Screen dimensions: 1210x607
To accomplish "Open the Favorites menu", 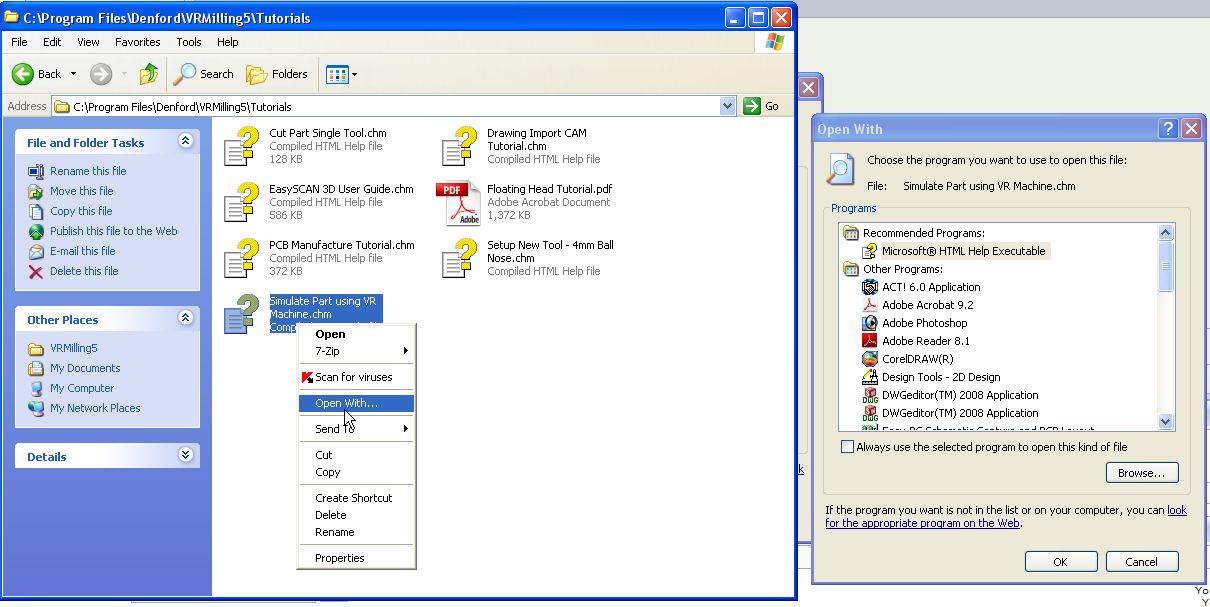I will point(137,42).
